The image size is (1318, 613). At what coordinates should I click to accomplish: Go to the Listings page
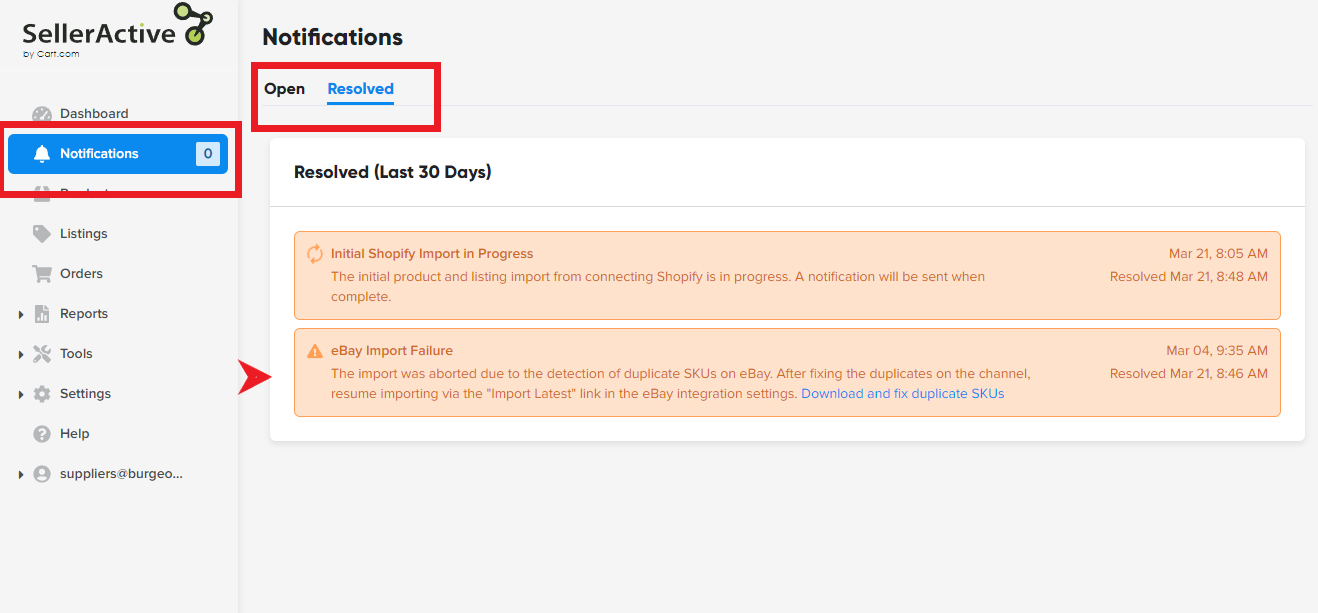click(83, 234)
